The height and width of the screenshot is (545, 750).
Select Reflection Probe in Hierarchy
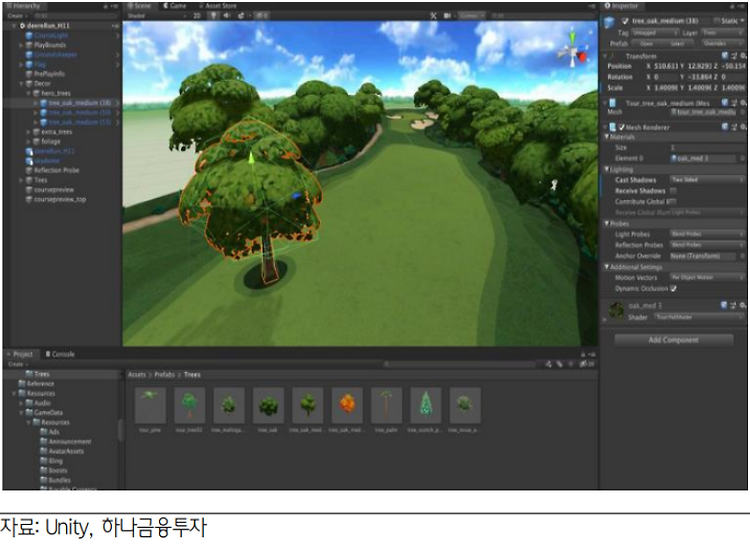(56, 170)
